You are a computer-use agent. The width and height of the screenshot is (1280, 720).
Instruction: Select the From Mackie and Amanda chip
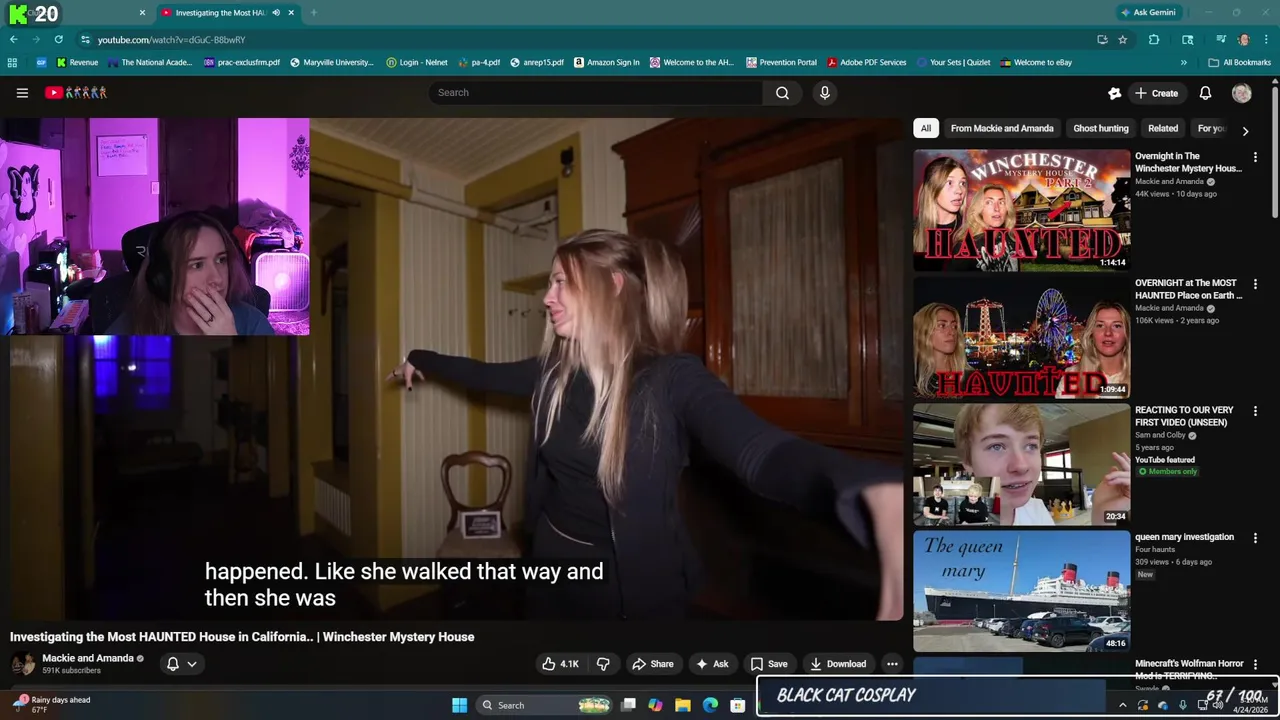1002,128
